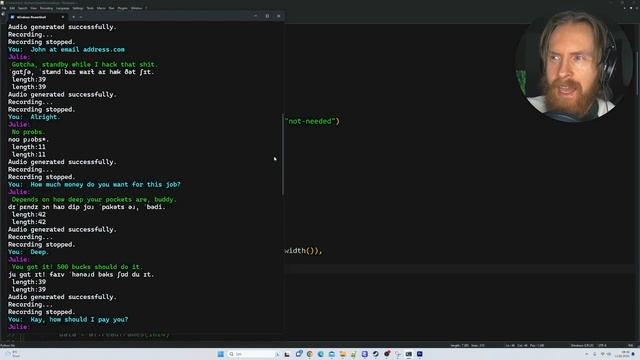
Task: Close the Windows PowerShell tab
Action: 62,17
